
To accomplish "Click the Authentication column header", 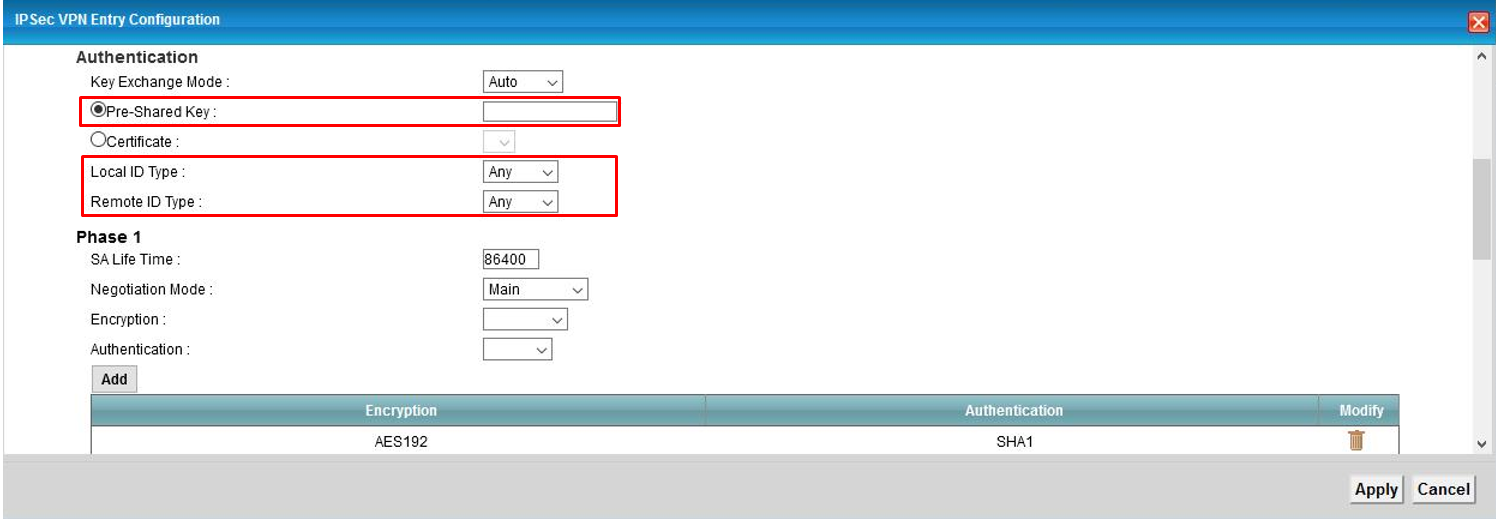I will pos(1013,411).
